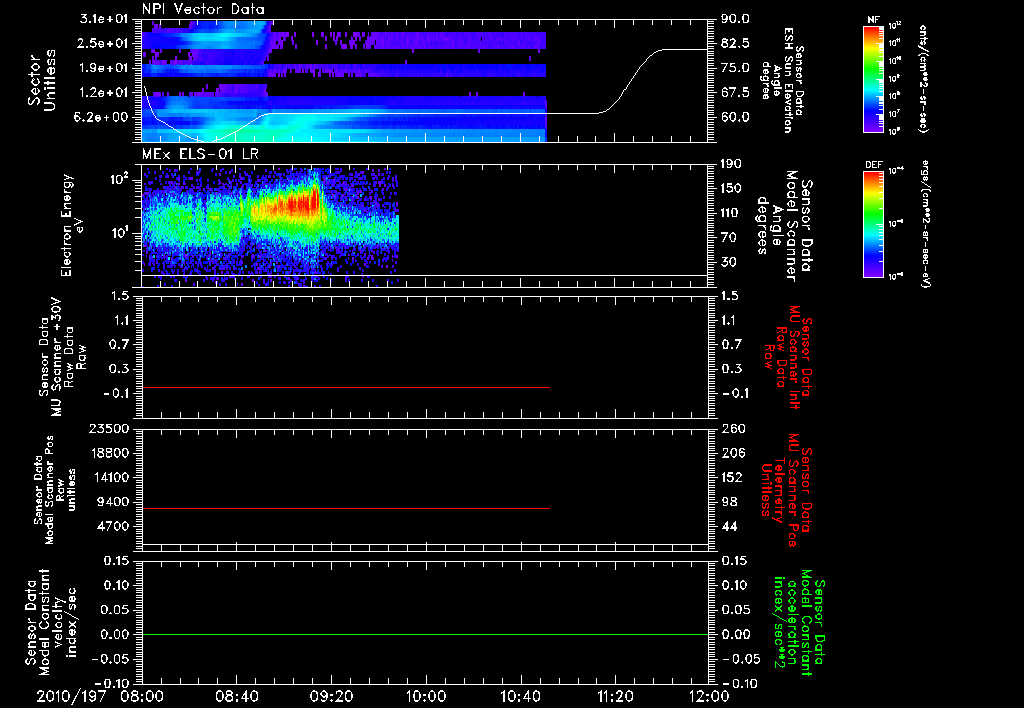
Task: Click the "10^-4" top tick on DEF color bar
Action: tap(895, 171)
